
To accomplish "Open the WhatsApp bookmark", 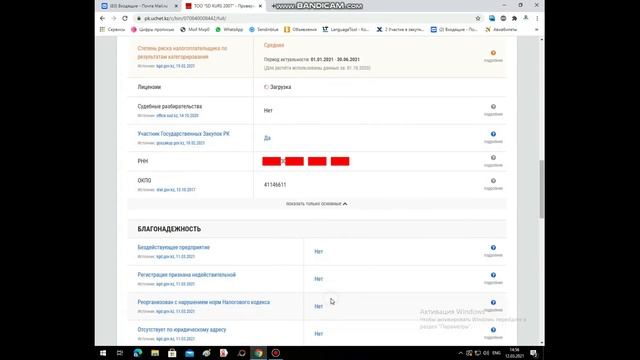I will [229, 29].
